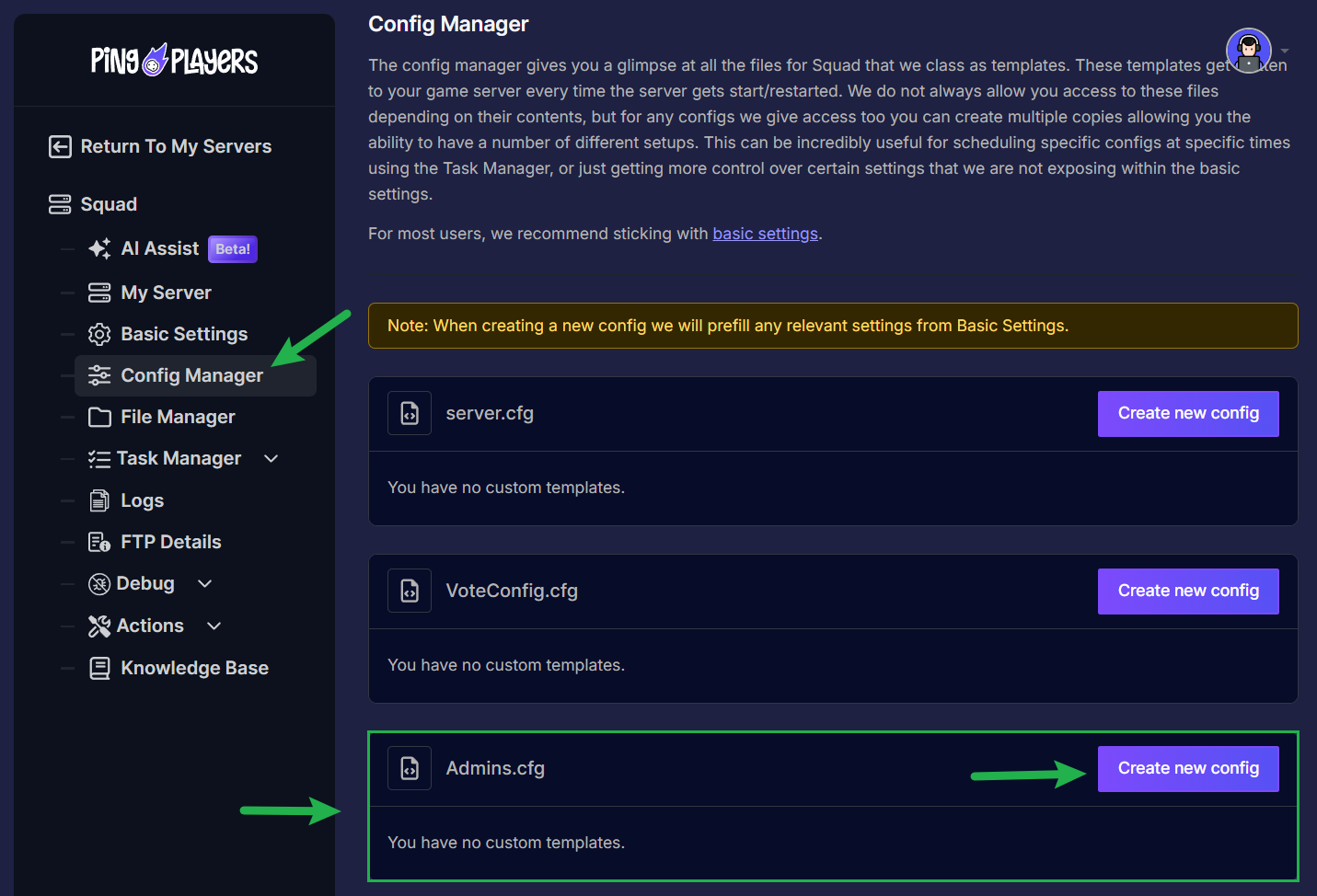Click the File Manager folder icon

tap(99, 417)
